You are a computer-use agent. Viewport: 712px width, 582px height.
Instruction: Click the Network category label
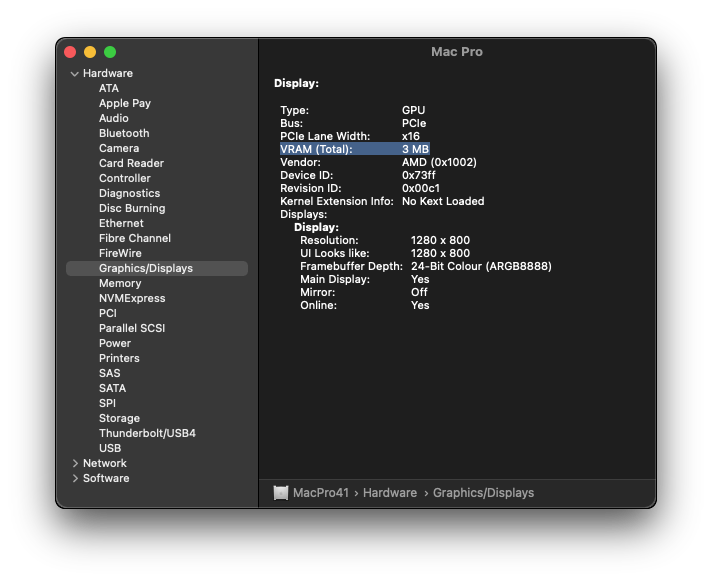[x=105, y=463]
